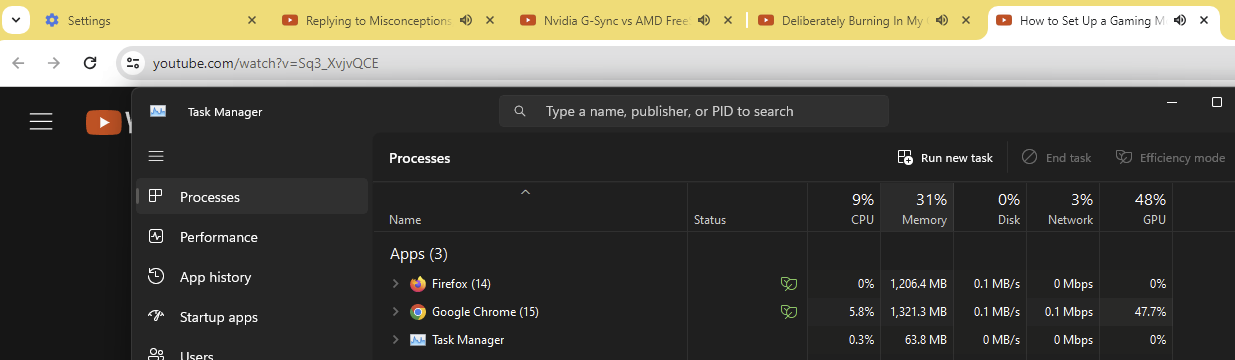Expand the Google Chrome (15) process group

pyautogui.click(x=395, y=312)
